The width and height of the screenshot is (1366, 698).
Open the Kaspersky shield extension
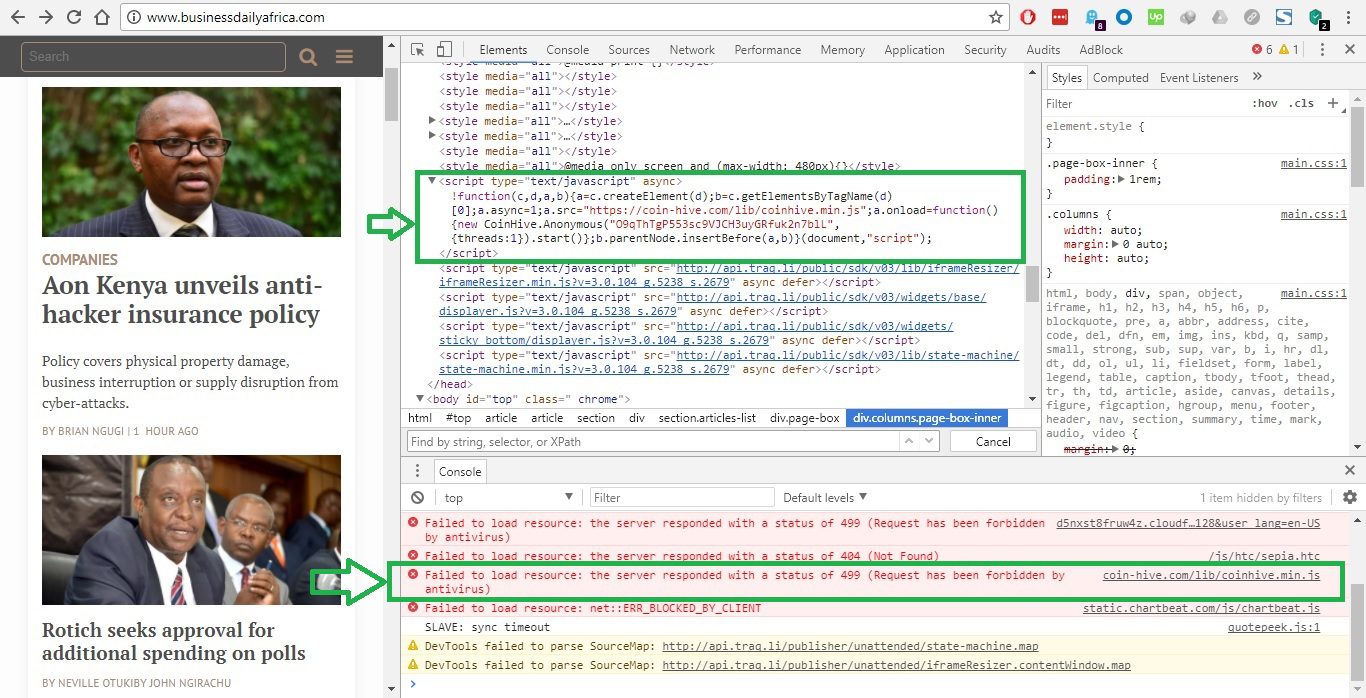click(x=1316, y=18)
